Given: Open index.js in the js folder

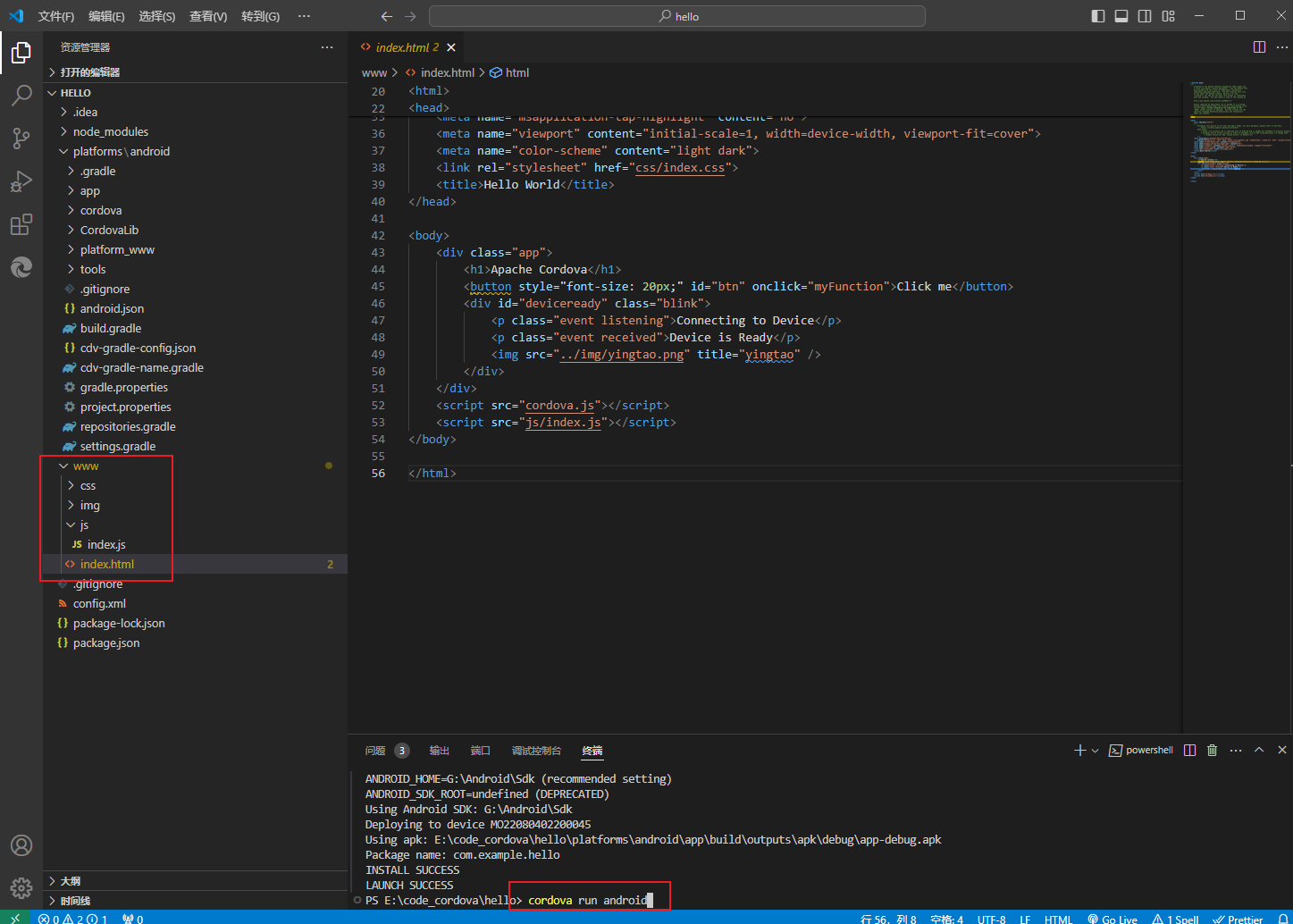Looking at the screenshot, I should tap(195, 544).
